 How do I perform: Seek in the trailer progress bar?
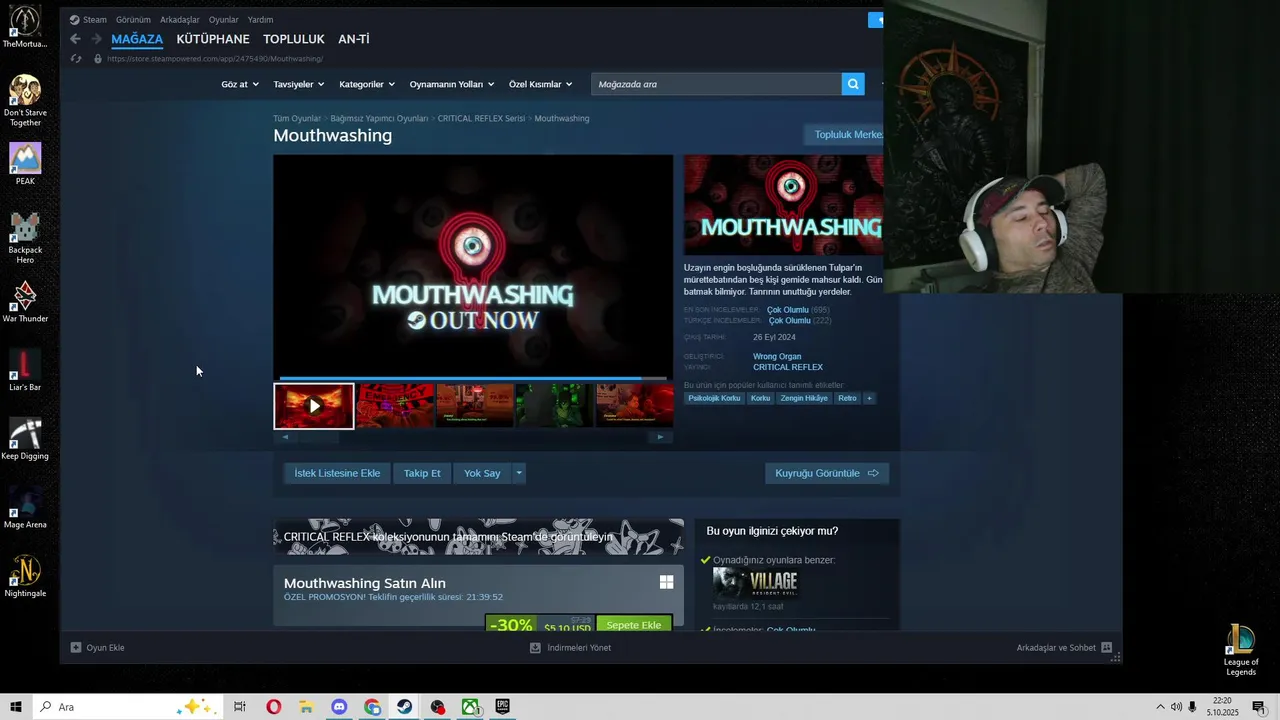(x=473, y=378)
